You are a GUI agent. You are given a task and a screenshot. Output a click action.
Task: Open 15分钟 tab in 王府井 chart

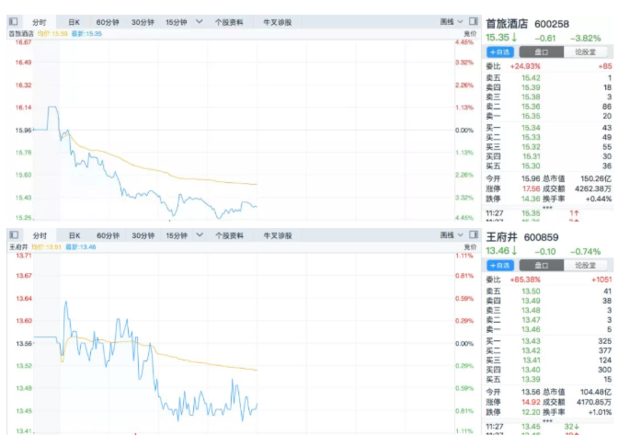coord(177,235)
